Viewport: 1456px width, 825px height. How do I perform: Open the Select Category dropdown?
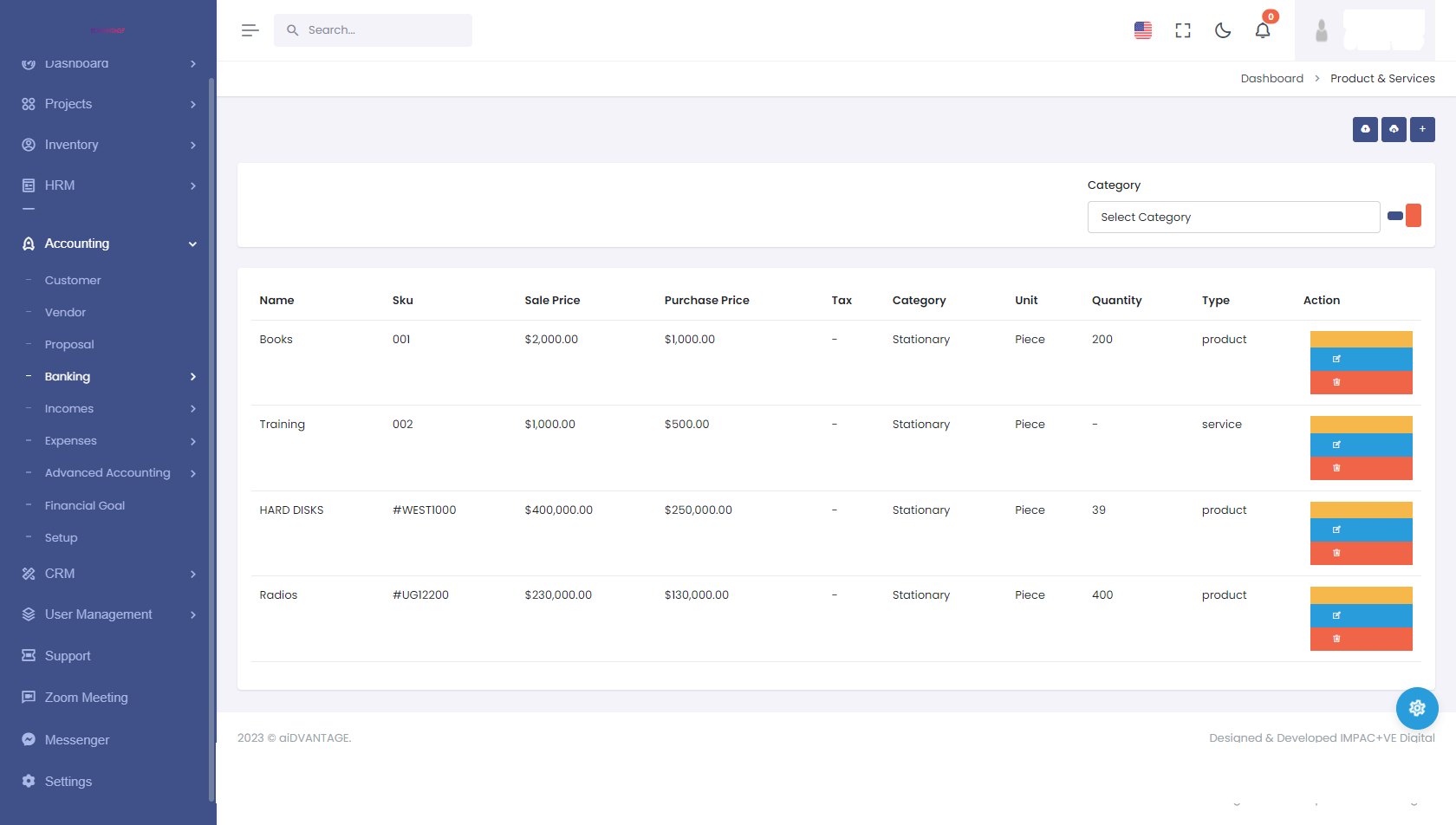(x=1232, y=218)
